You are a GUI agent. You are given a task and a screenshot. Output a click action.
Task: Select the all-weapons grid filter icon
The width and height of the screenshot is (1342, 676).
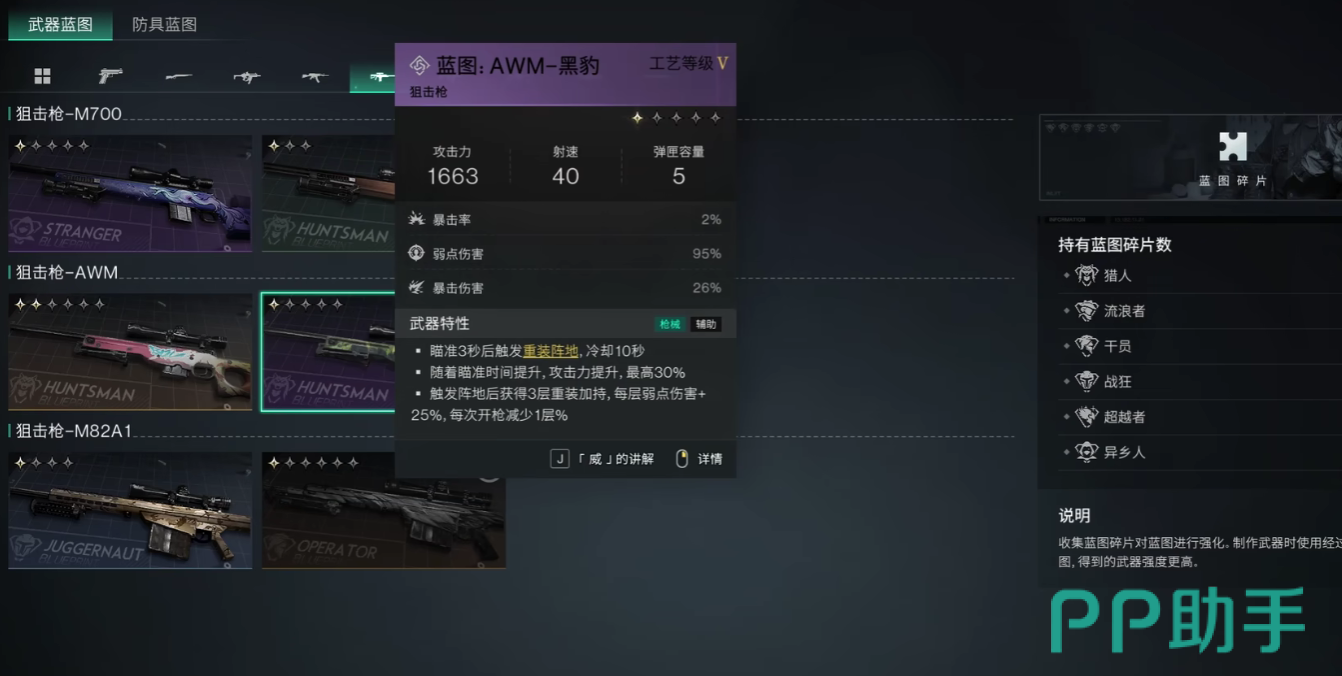[42, 76]
